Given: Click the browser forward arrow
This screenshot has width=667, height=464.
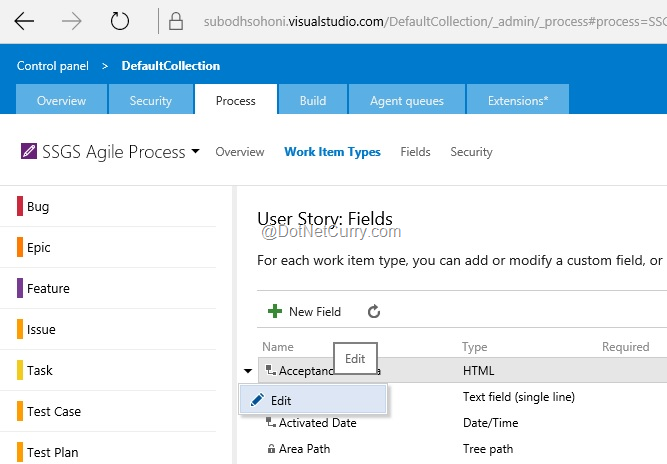Looking at the screenshot, I should (x=71, y=21).
